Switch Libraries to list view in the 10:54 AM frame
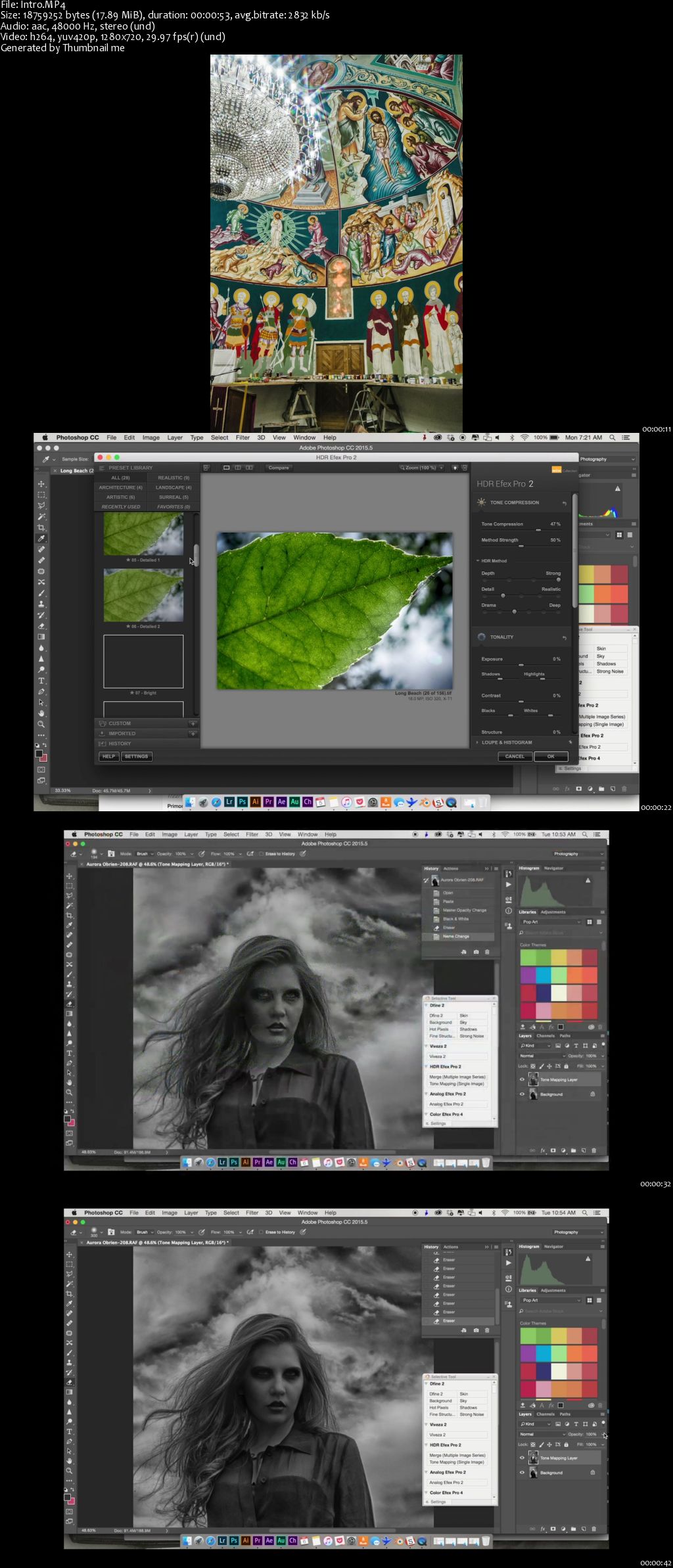Viewport: 673px width, 1568px height. point(599,1301)
